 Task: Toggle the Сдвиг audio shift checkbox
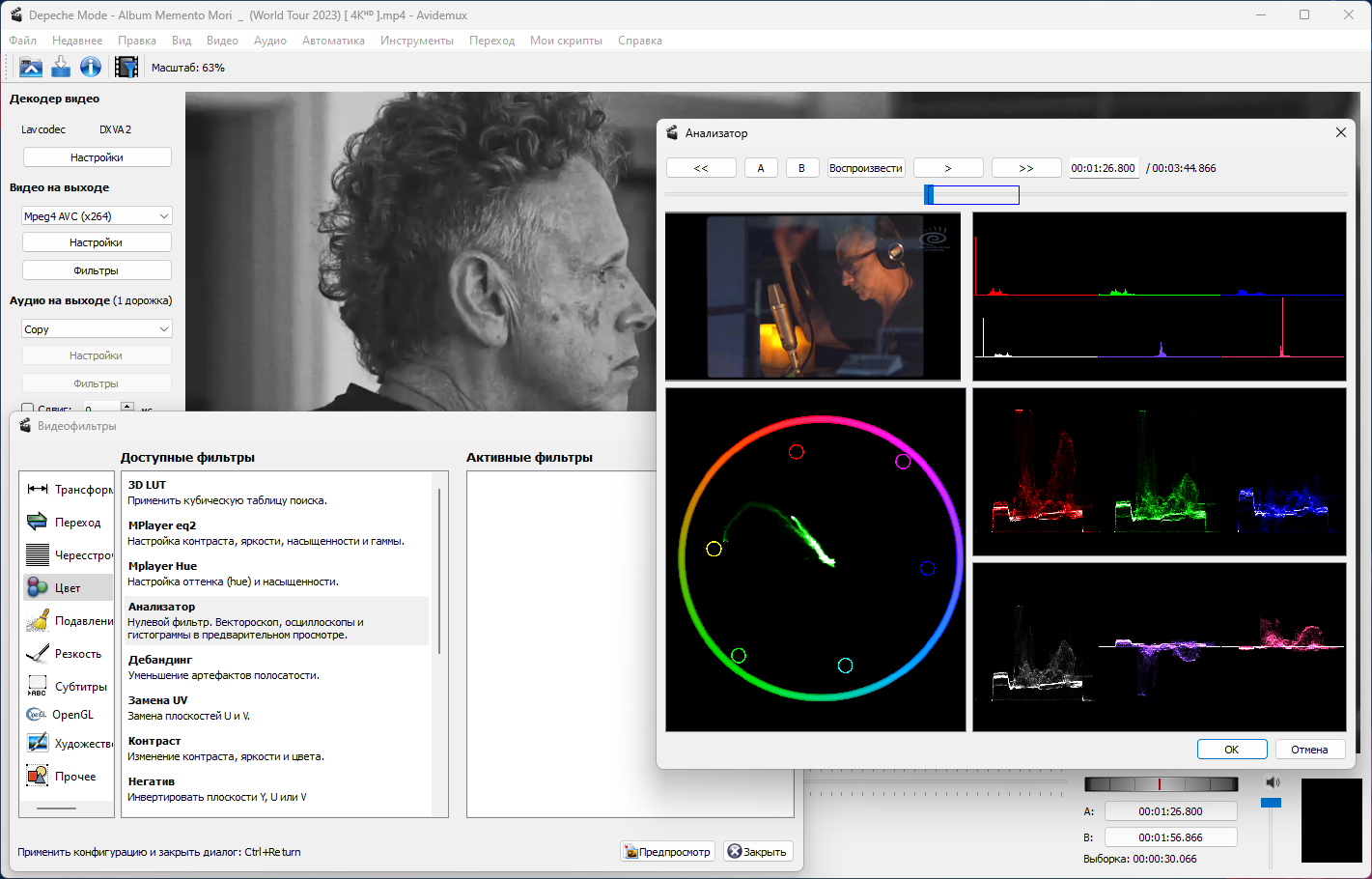(x=27, y=410)
